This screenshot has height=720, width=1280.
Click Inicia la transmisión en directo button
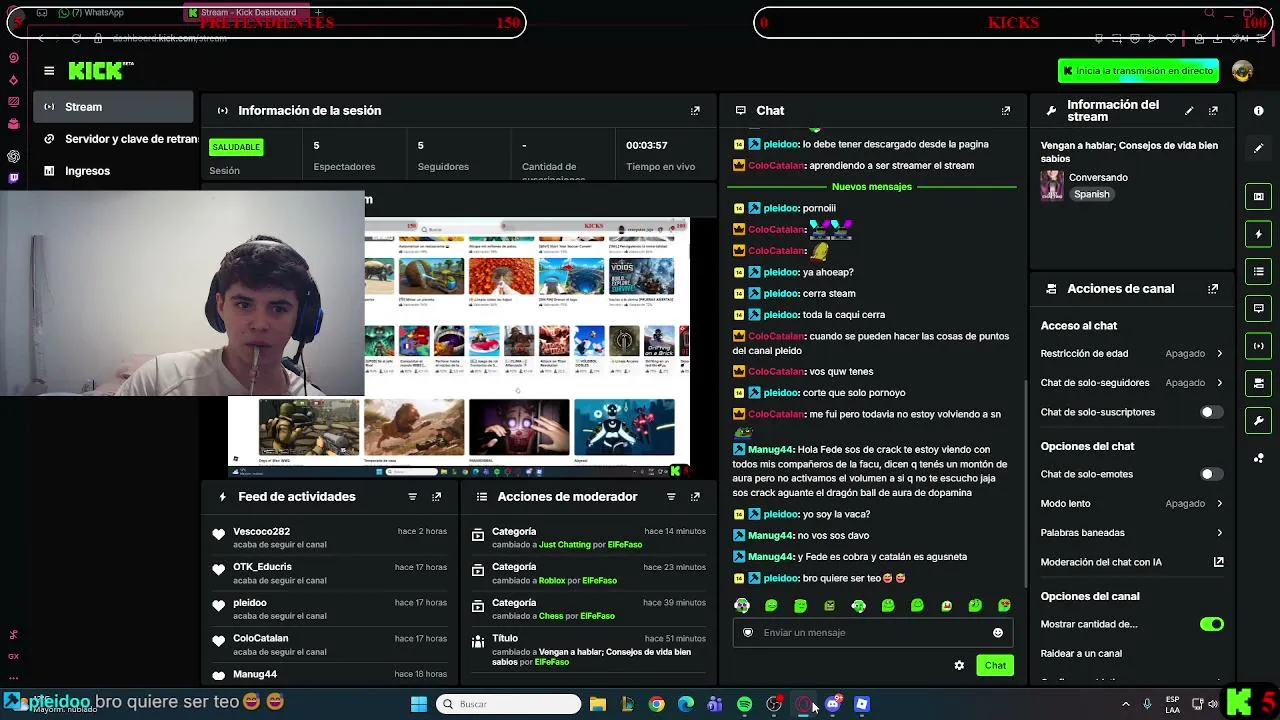point(1138,71)
